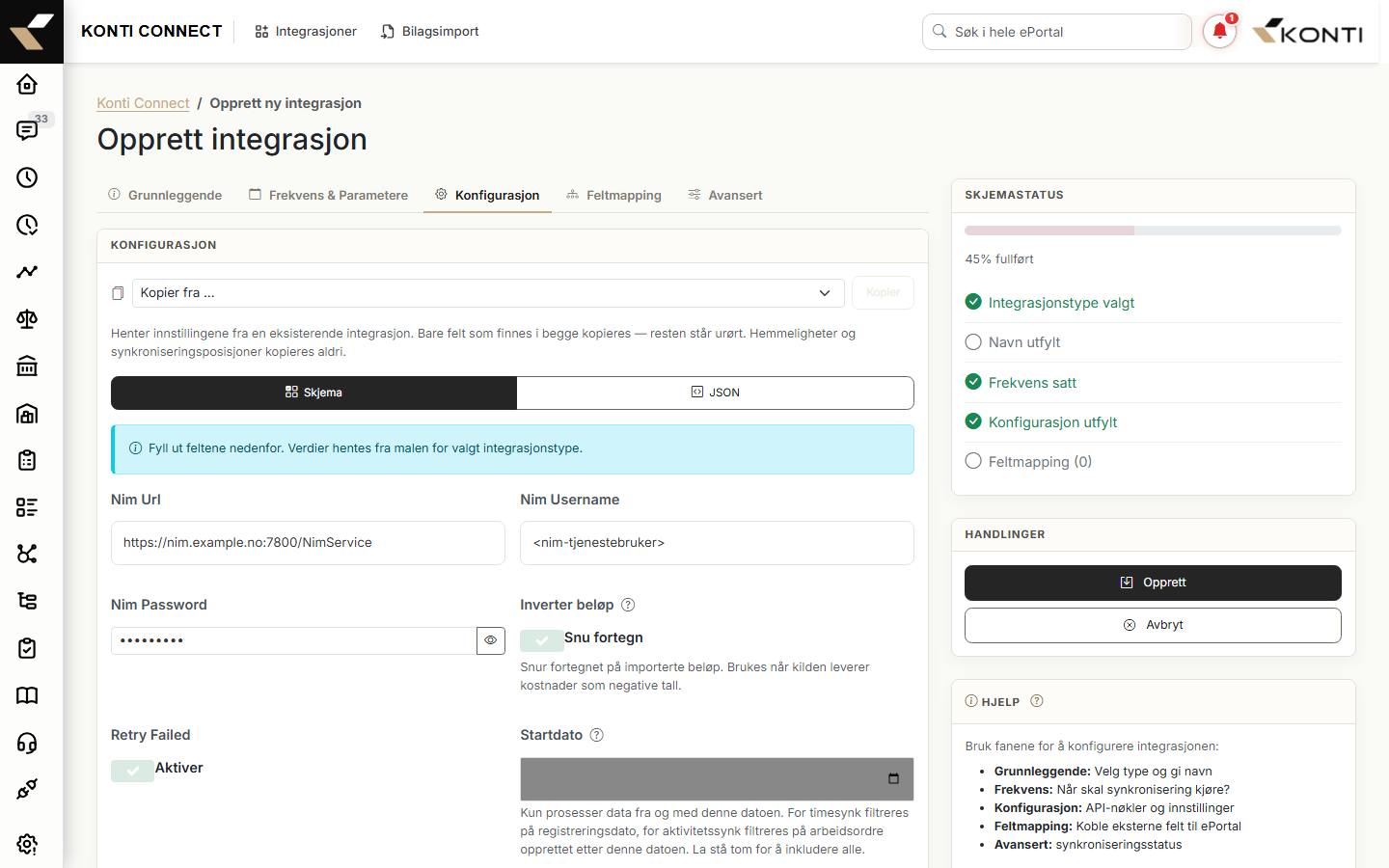Switch to Frekvens & Parametere tab
This screenshot has width=1389, height=868.
329,195
